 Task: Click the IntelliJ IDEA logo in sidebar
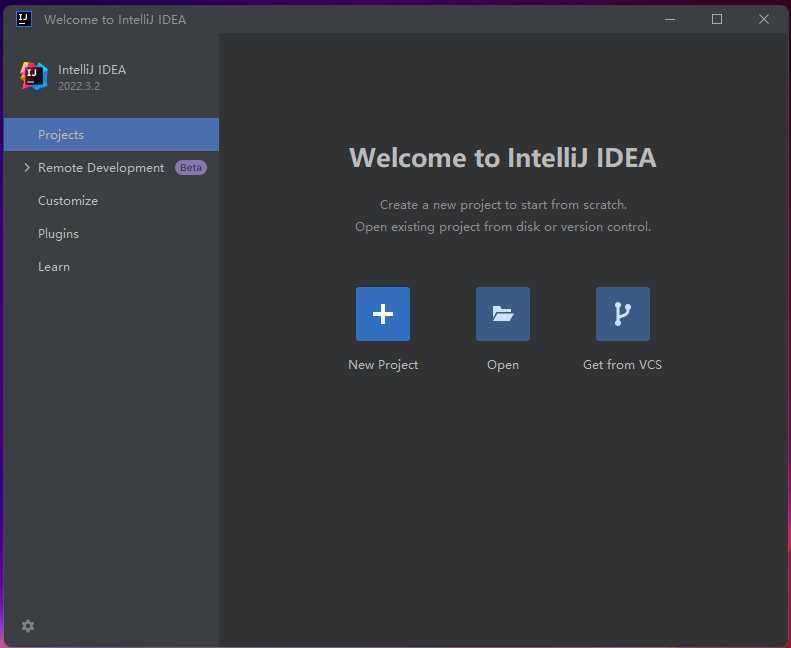click(34, 76)
